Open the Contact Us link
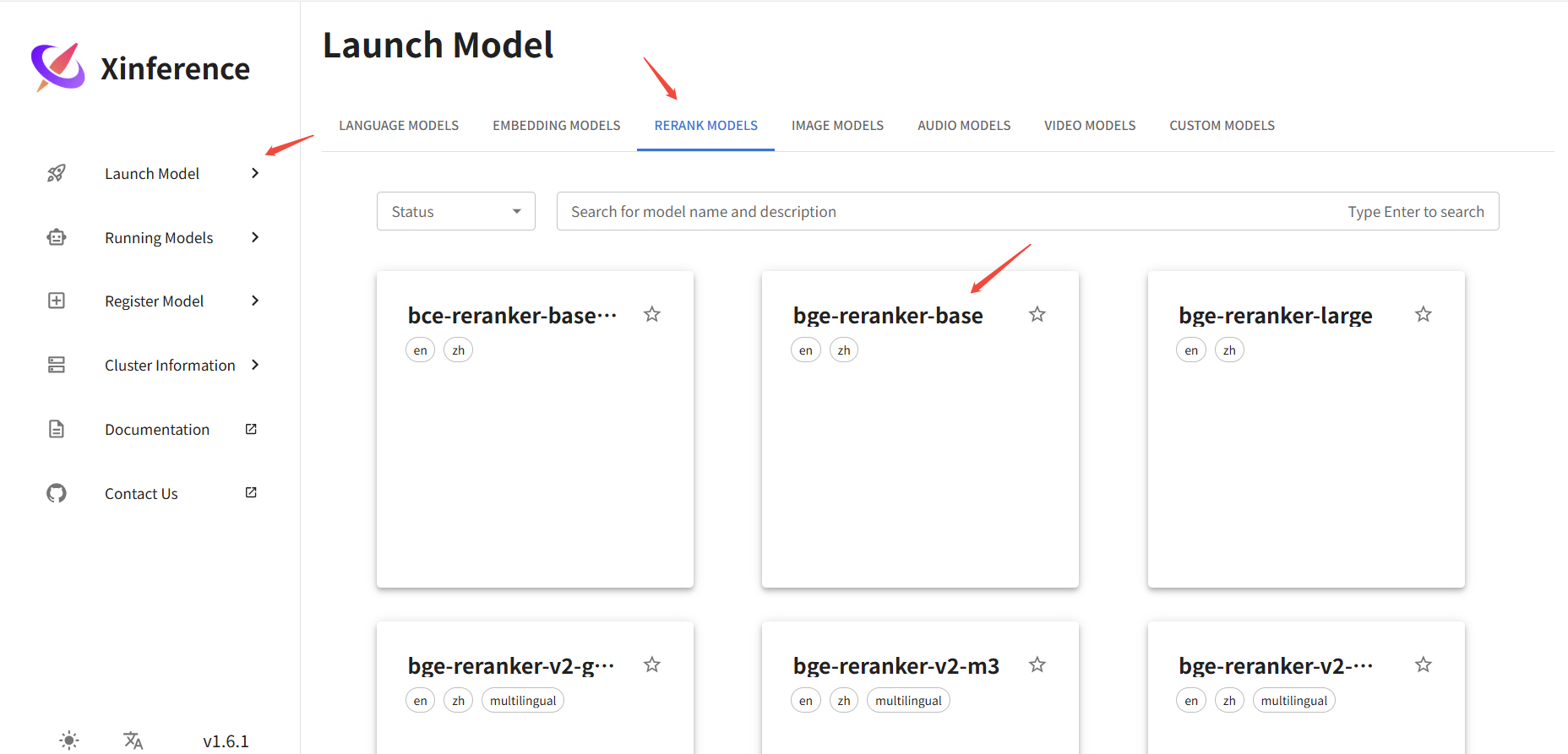 tap(141, 493)
